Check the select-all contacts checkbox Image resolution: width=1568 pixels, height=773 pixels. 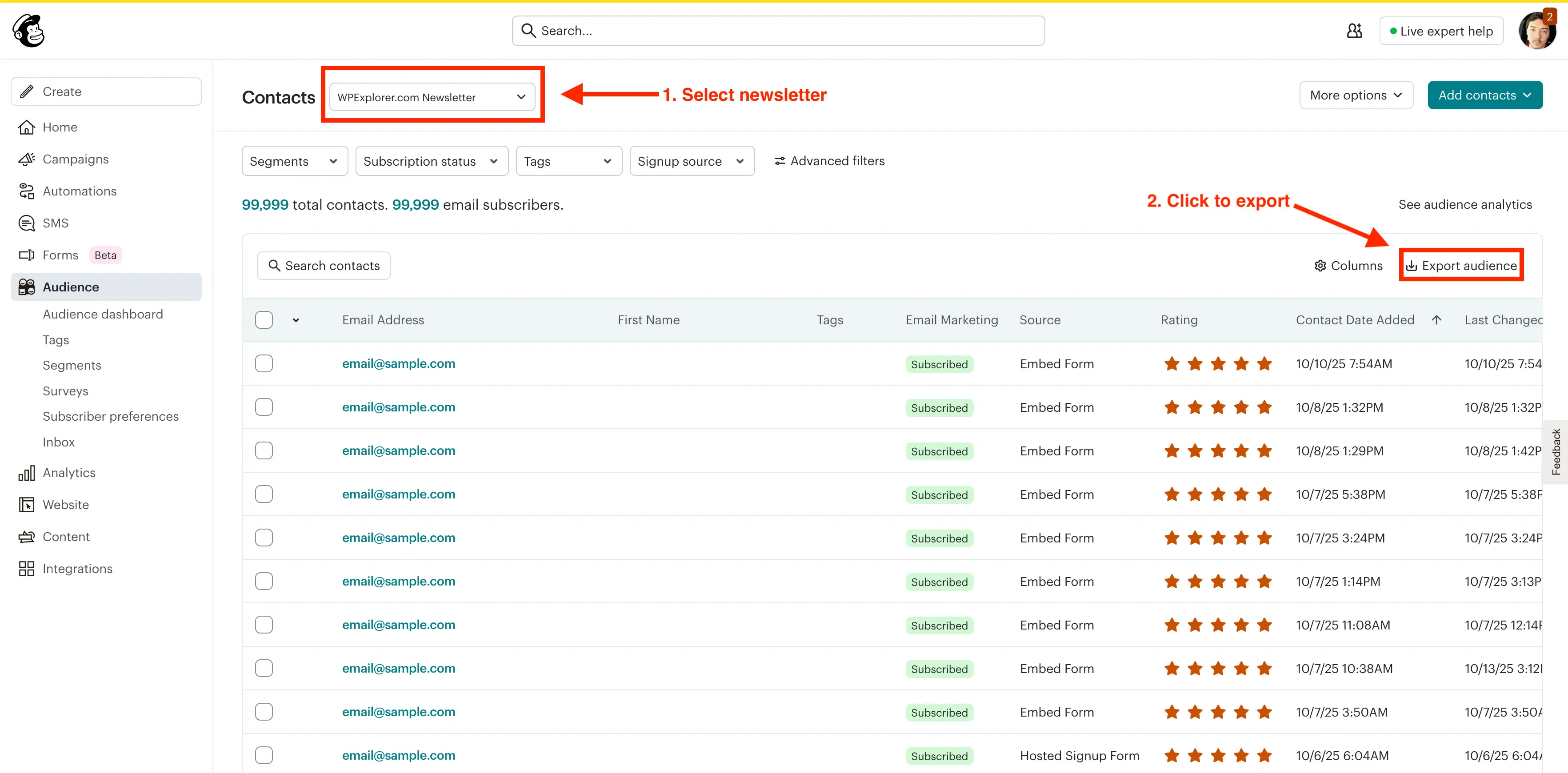coord(264,319)
